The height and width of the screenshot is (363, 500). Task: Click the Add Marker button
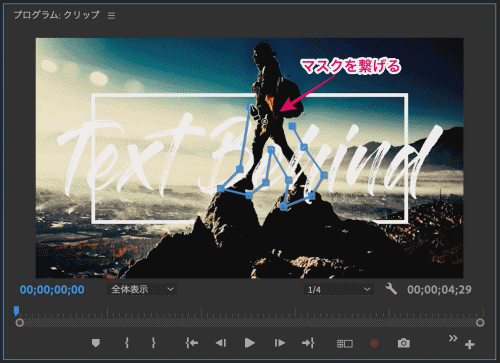[x=96, y=343]
